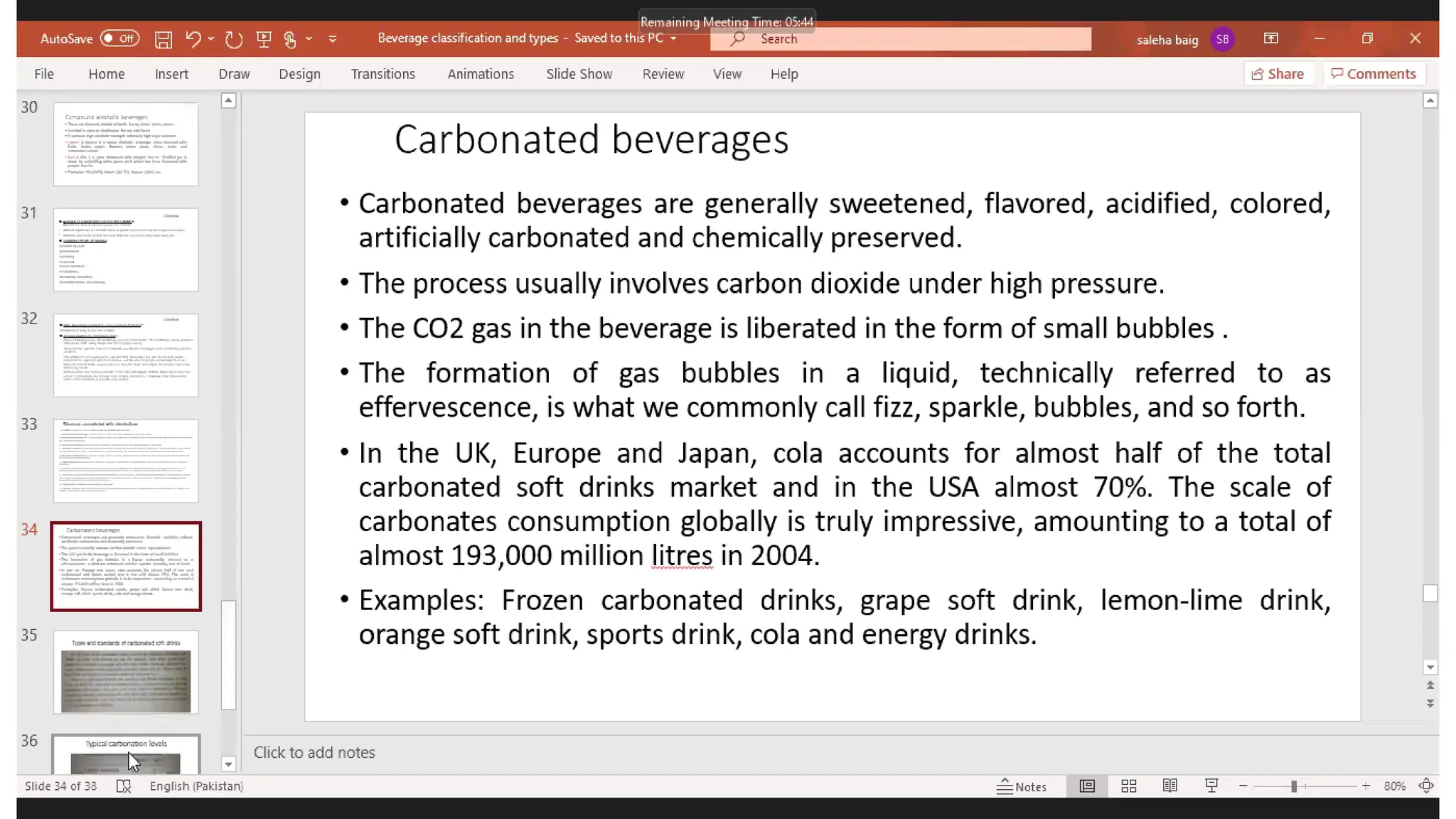Screen dimensions: 1456x819
Task: Open the Comments button
Action: pyautogui.click(x=1374, y=74)
